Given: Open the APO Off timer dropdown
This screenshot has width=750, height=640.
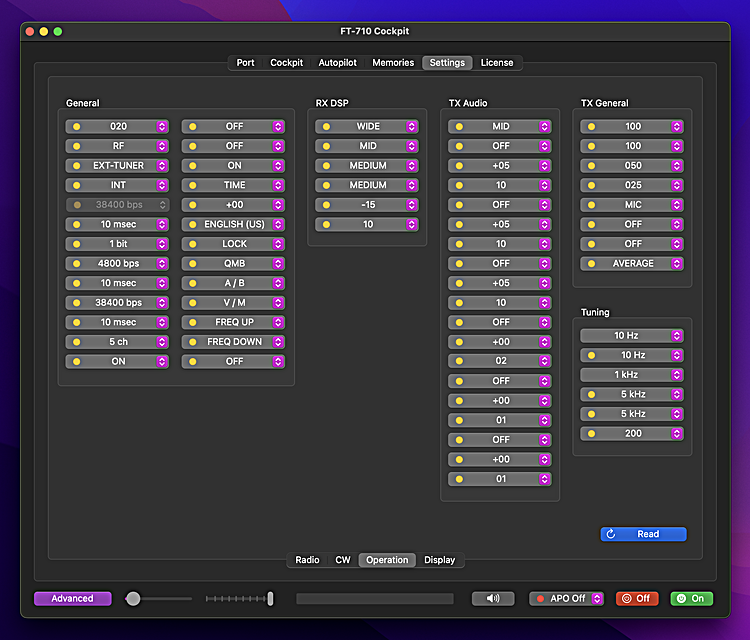Looking at the screenshot, I should coord(566,598).
